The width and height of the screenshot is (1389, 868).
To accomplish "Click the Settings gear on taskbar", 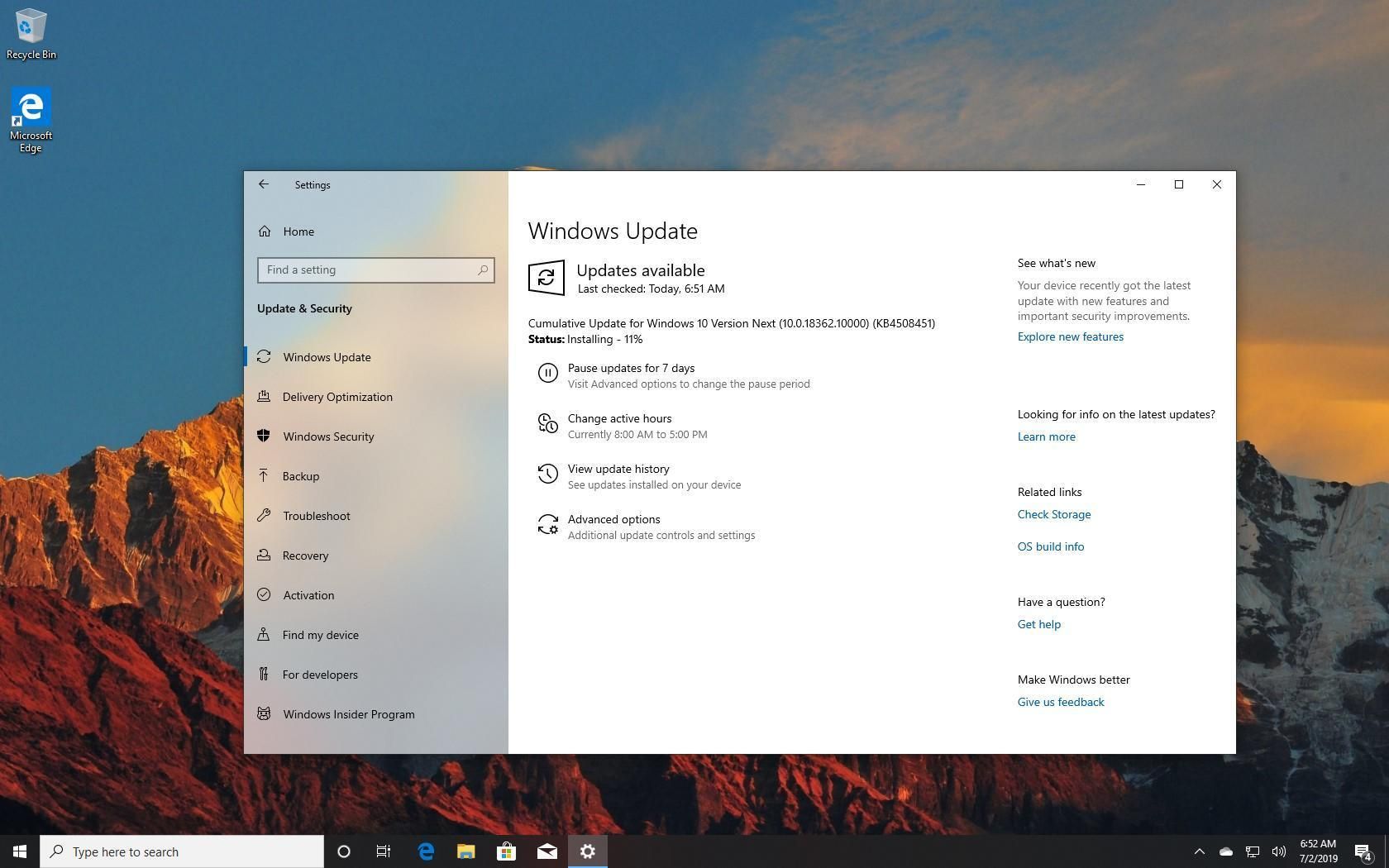I will 588,851.
